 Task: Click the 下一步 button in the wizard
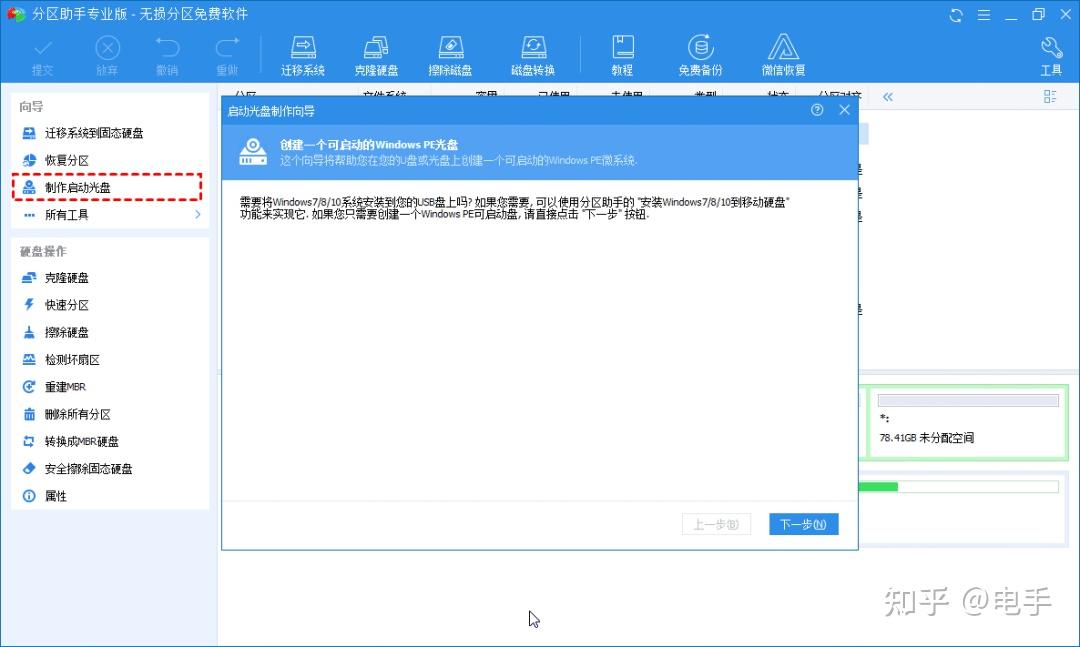coord(803,523)
